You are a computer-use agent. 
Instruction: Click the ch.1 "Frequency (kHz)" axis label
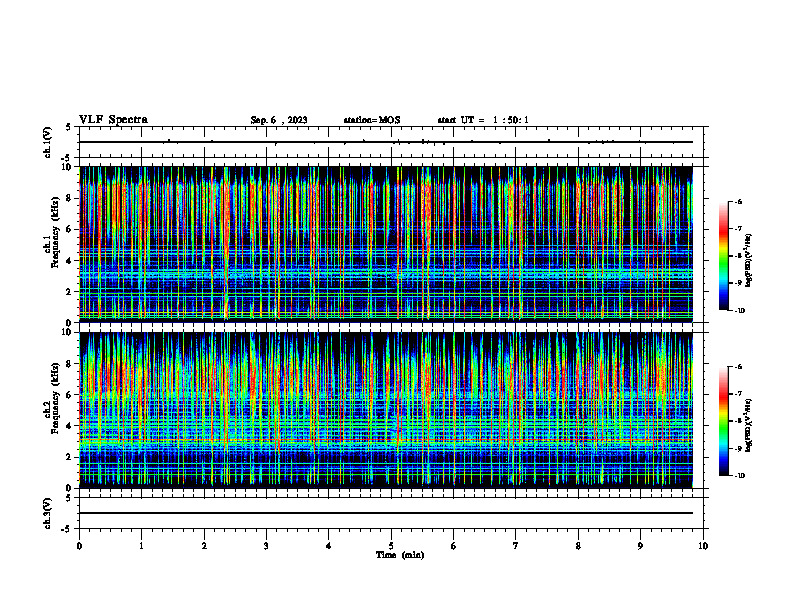click(56, 231)
